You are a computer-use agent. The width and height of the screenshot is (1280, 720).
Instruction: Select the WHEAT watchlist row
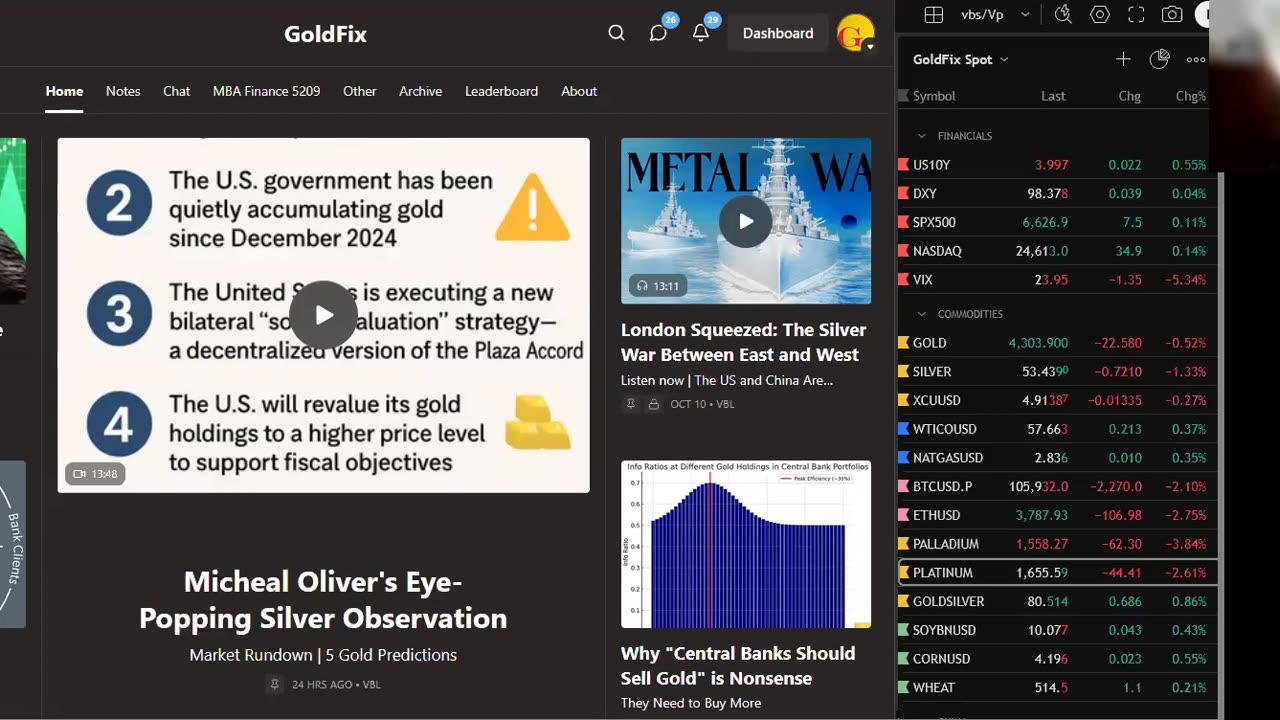click(x=1057, y=688)
